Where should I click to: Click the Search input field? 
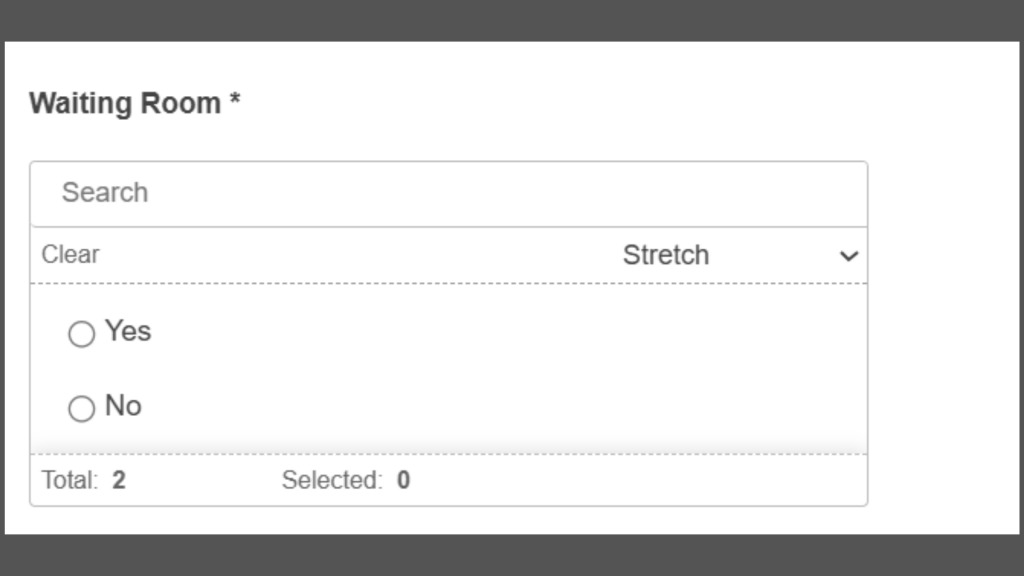coord(448,193)
